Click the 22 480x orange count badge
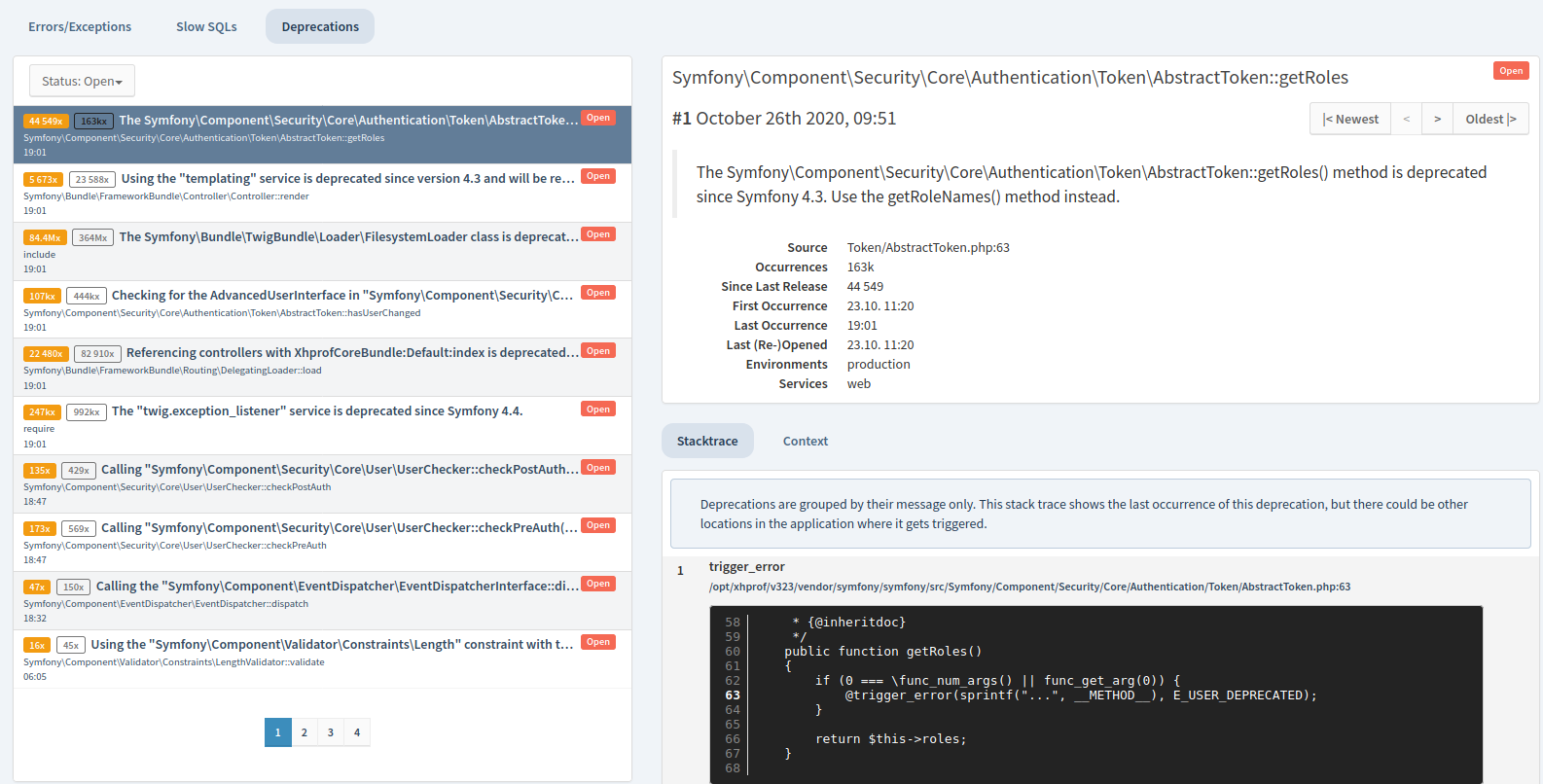Viewport: 1543px width, 784px height. coord(46,354)
